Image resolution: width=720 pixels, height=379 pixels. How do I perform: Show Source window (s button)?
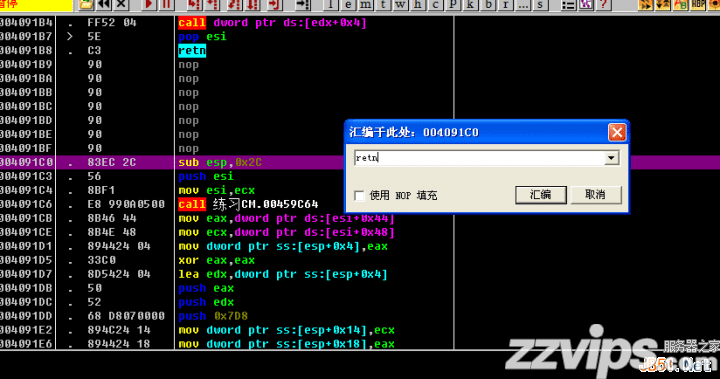(540, 5)
